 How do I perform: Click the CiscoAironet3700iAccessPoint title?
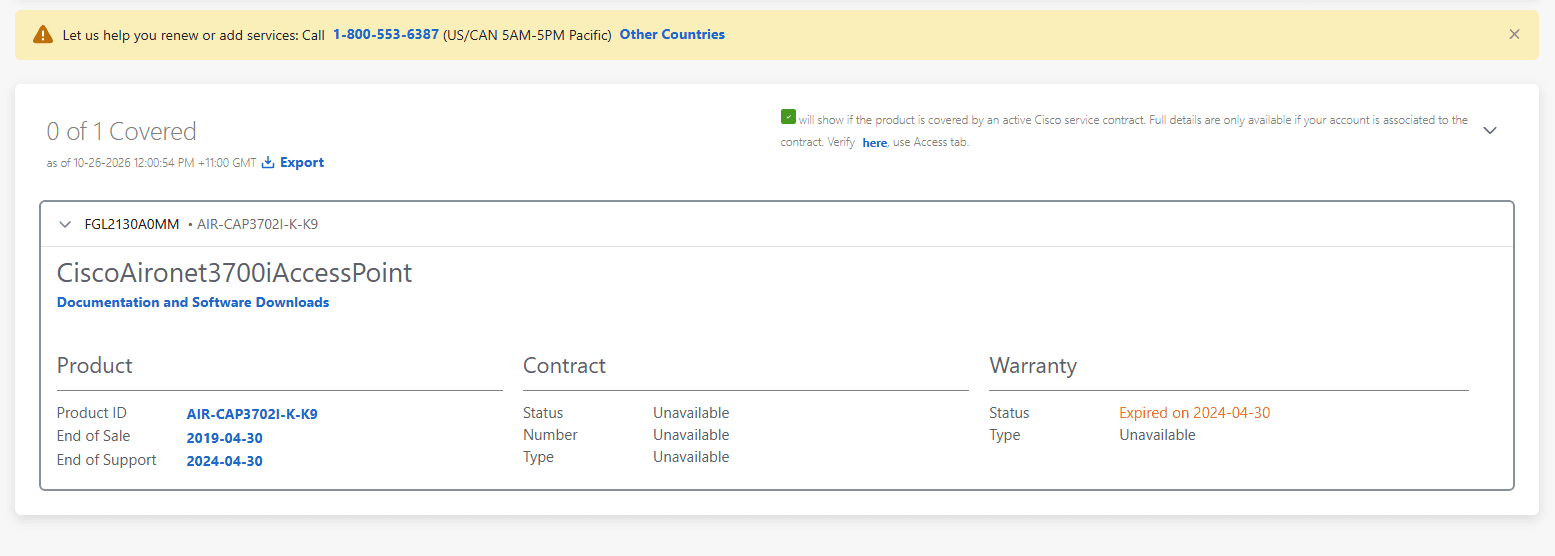(x=235, y=273)
